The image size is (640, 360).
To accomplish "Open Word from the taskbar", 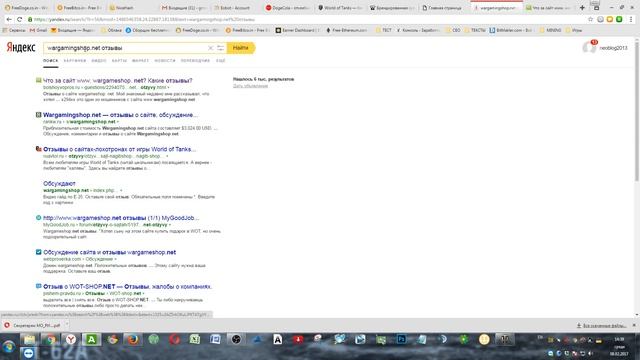I will pos(215,339).
